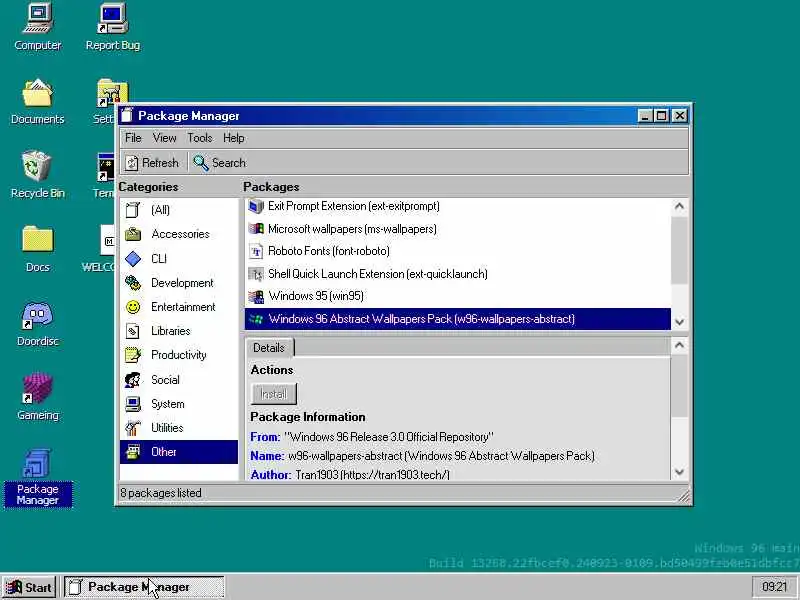Select the Development category

179,283
